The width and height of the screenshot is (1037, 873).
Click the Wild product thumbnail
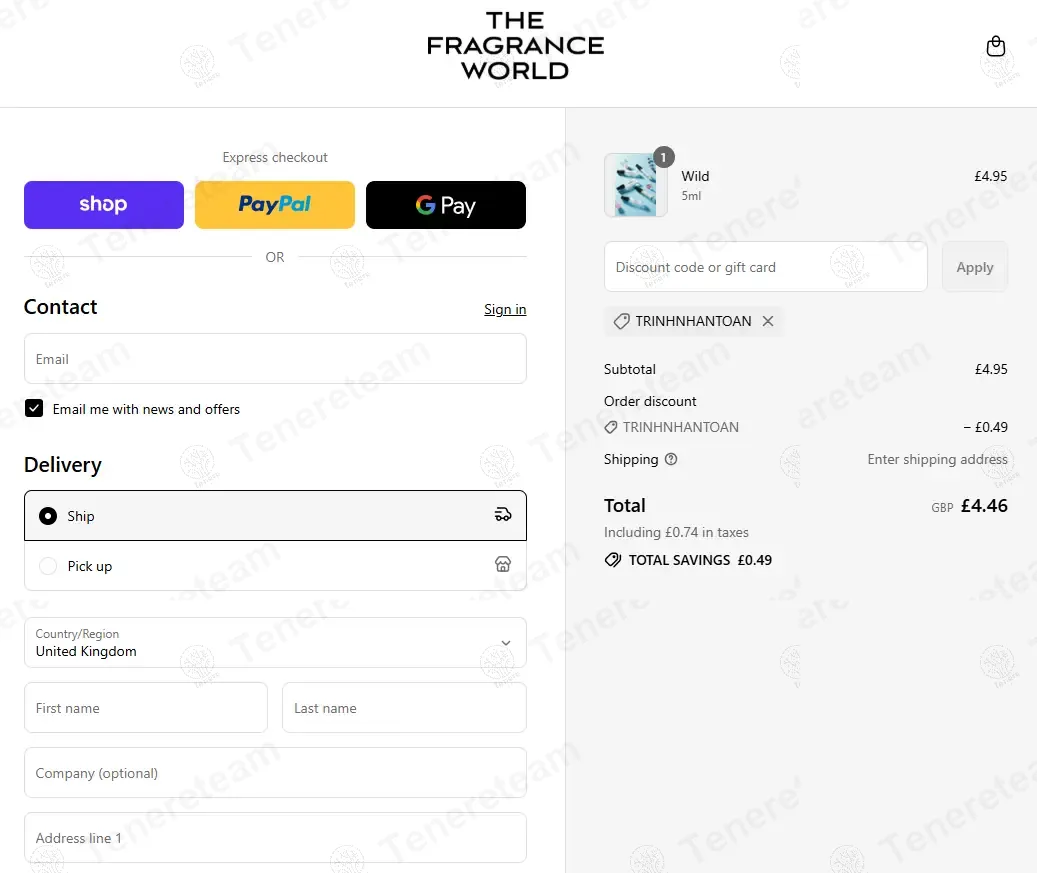[x=636, y=185]
